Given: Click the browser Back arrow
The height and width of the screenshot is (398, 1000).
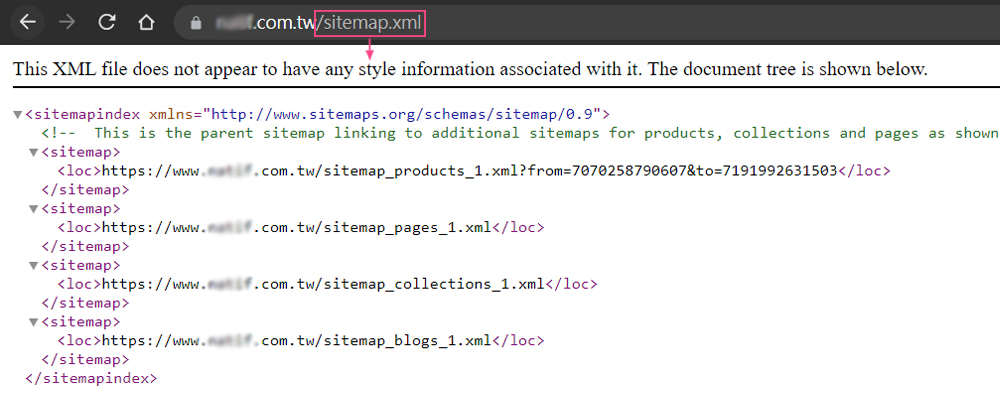Looking at the screenshot, I should (x=27, y=22).
